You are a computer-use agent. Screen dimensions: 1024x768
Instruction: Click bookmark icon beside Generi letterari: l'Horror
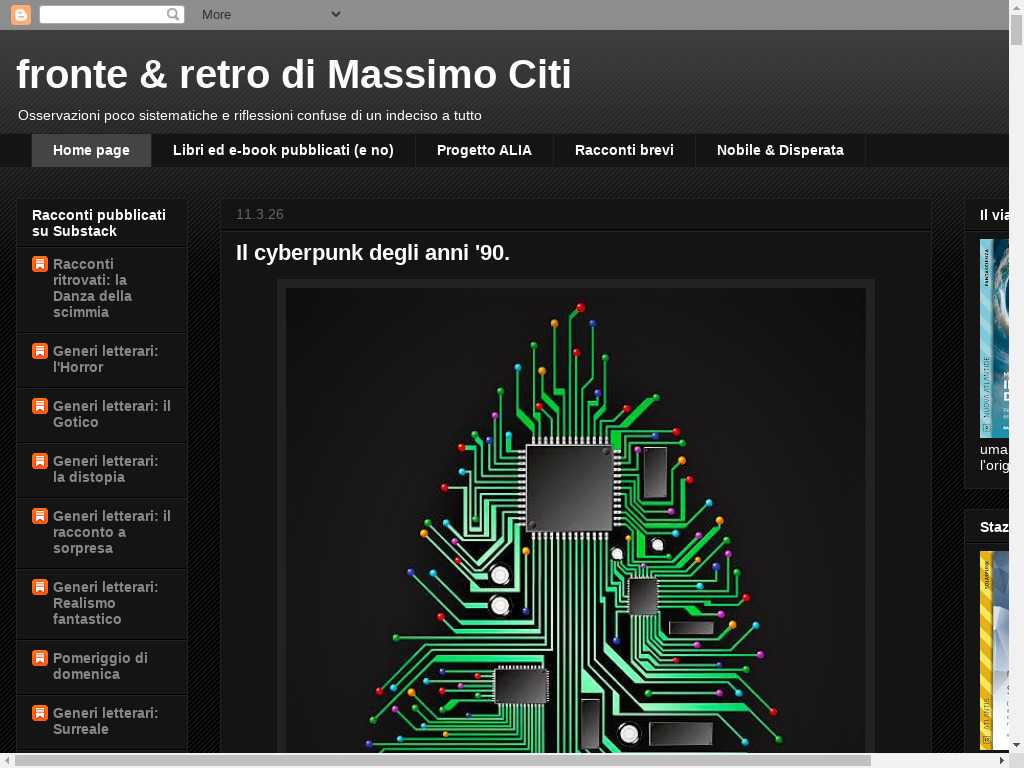click(x=40, y=351)
